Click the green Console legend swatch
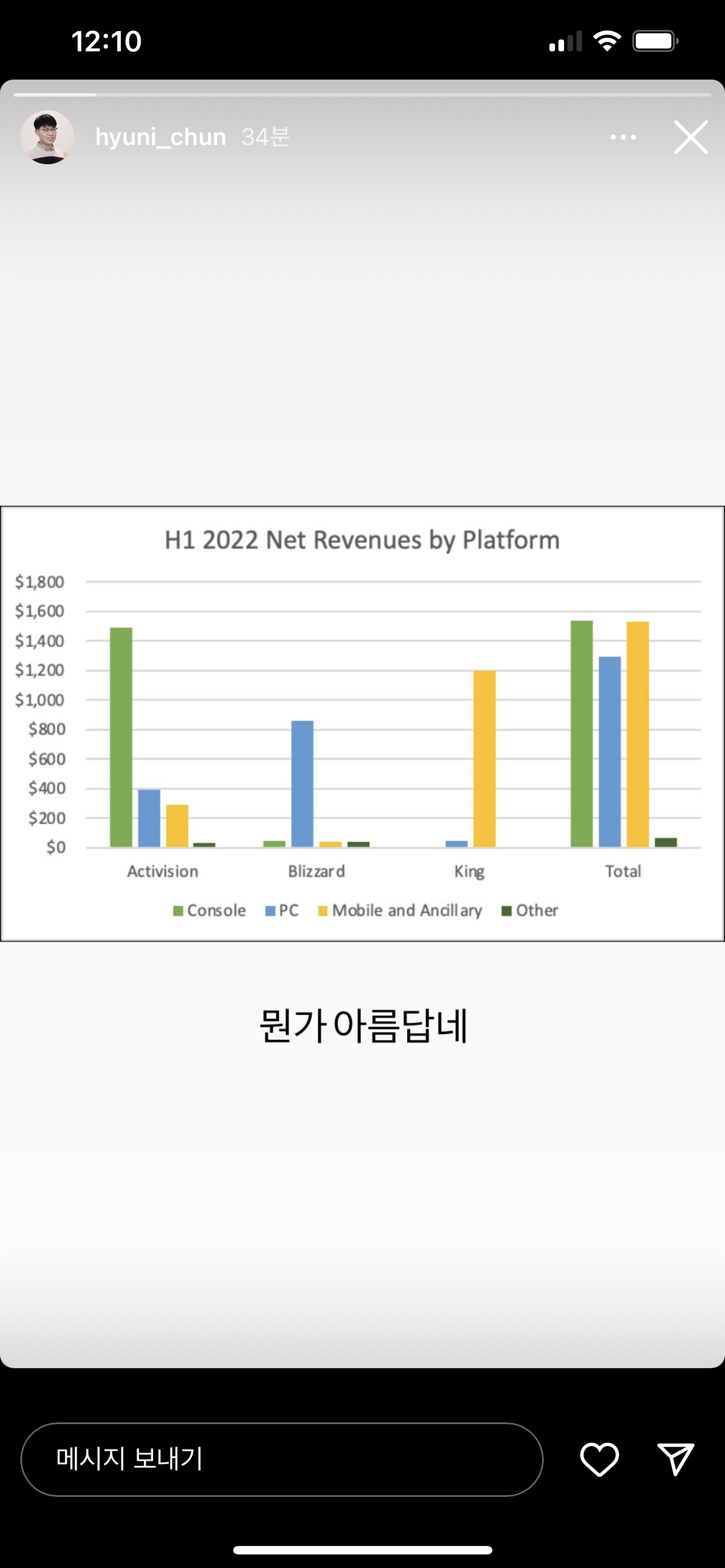725x1568 pixels. (178, 910)
